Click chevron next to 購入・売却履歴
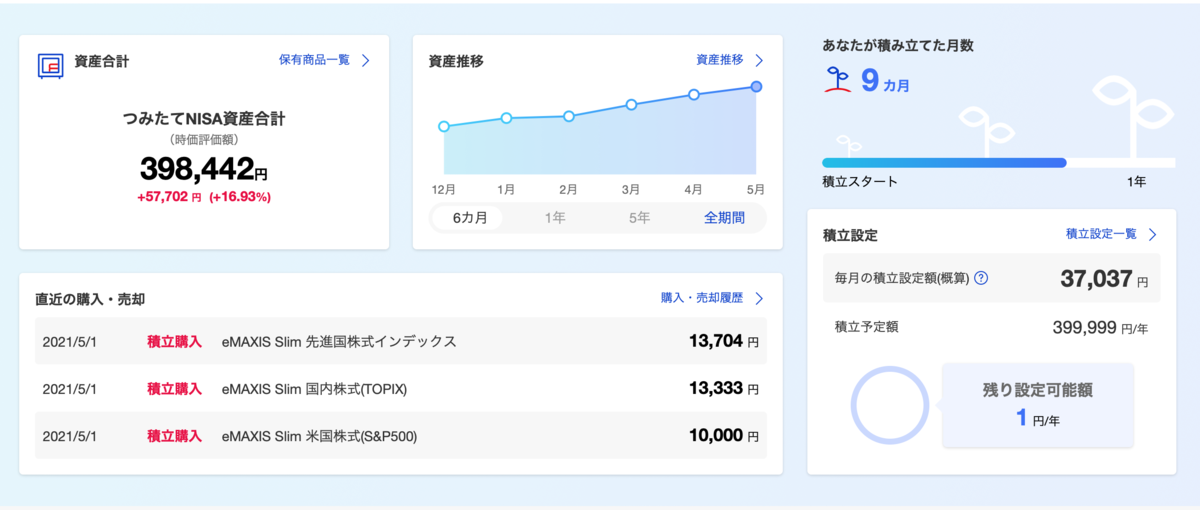 (759, 298)
